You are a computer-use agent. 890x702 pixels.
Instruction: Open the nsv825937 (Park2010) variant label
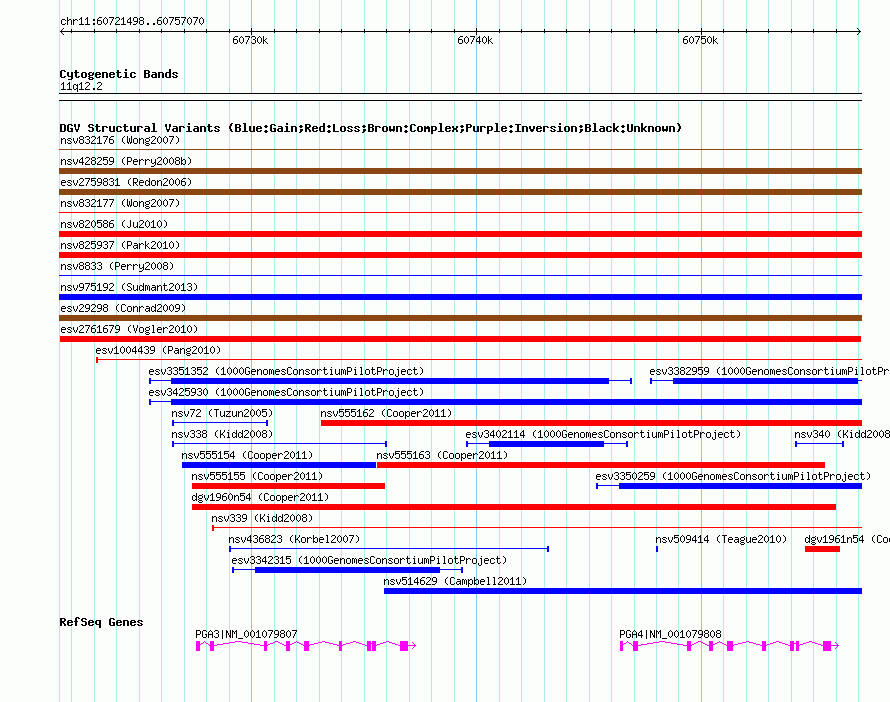(120, 245)
